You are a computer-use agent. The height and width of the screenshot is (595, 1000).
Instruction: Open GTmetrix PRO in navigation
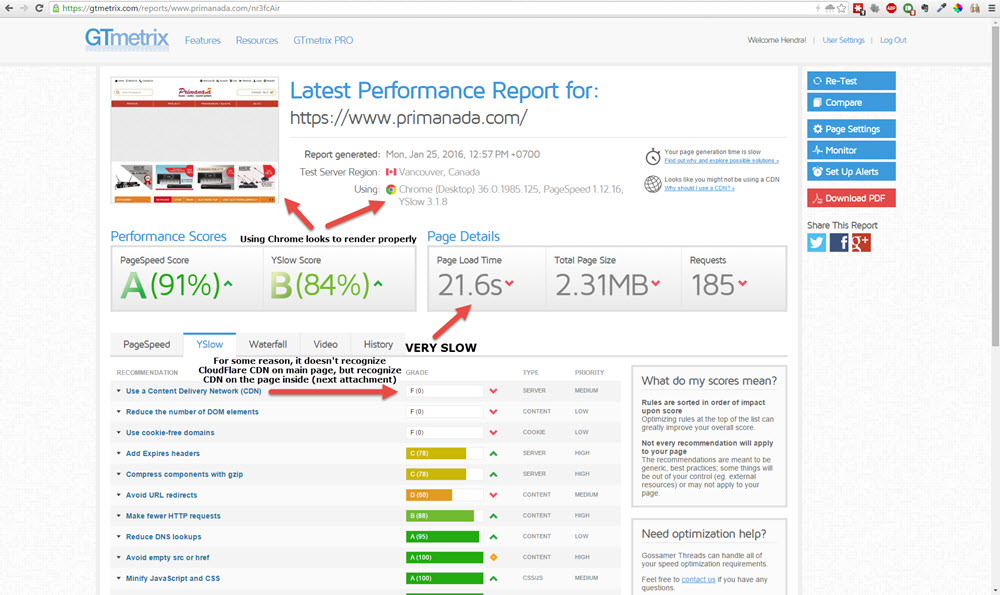tap(323, 40)
